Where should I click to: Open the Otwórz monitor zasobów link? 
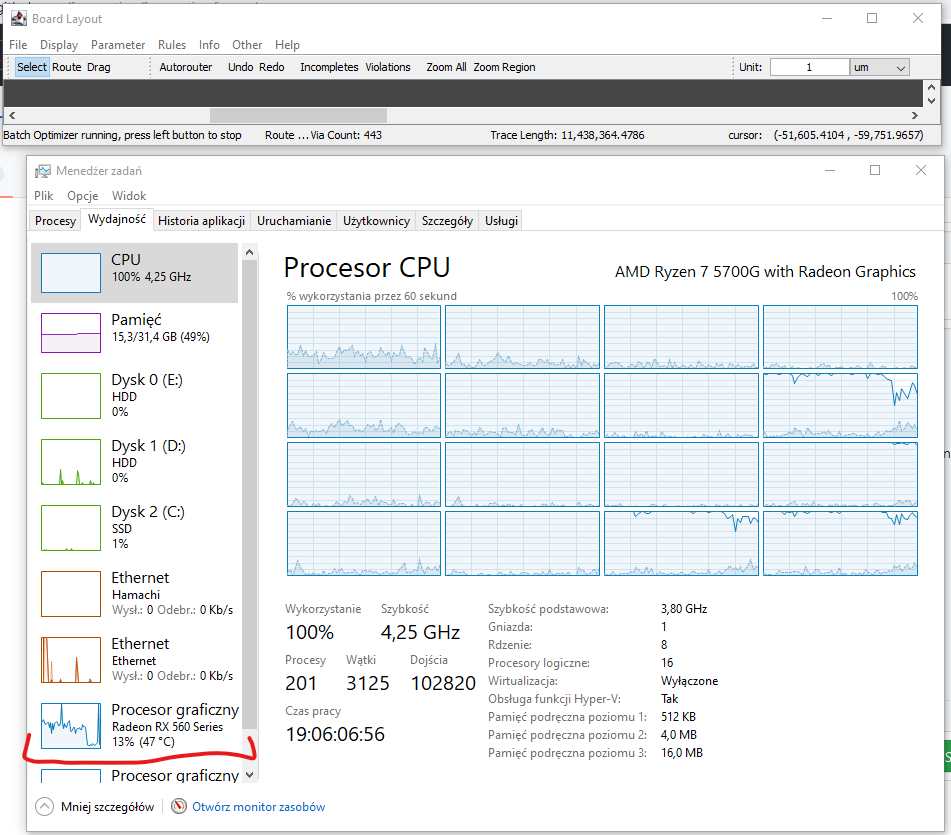(258, 807)
